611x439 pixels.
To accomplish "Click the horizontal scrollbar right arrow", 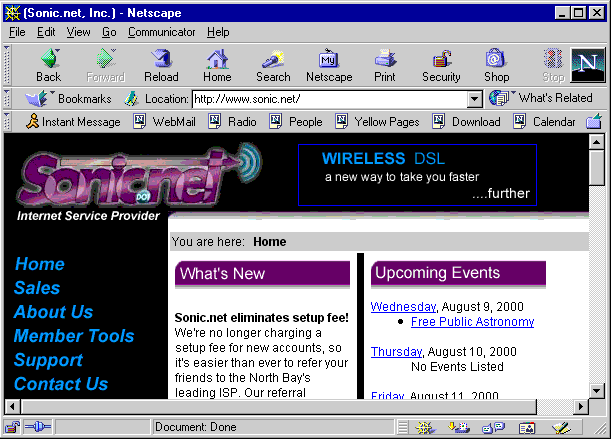I will click(x=581, y=407).
